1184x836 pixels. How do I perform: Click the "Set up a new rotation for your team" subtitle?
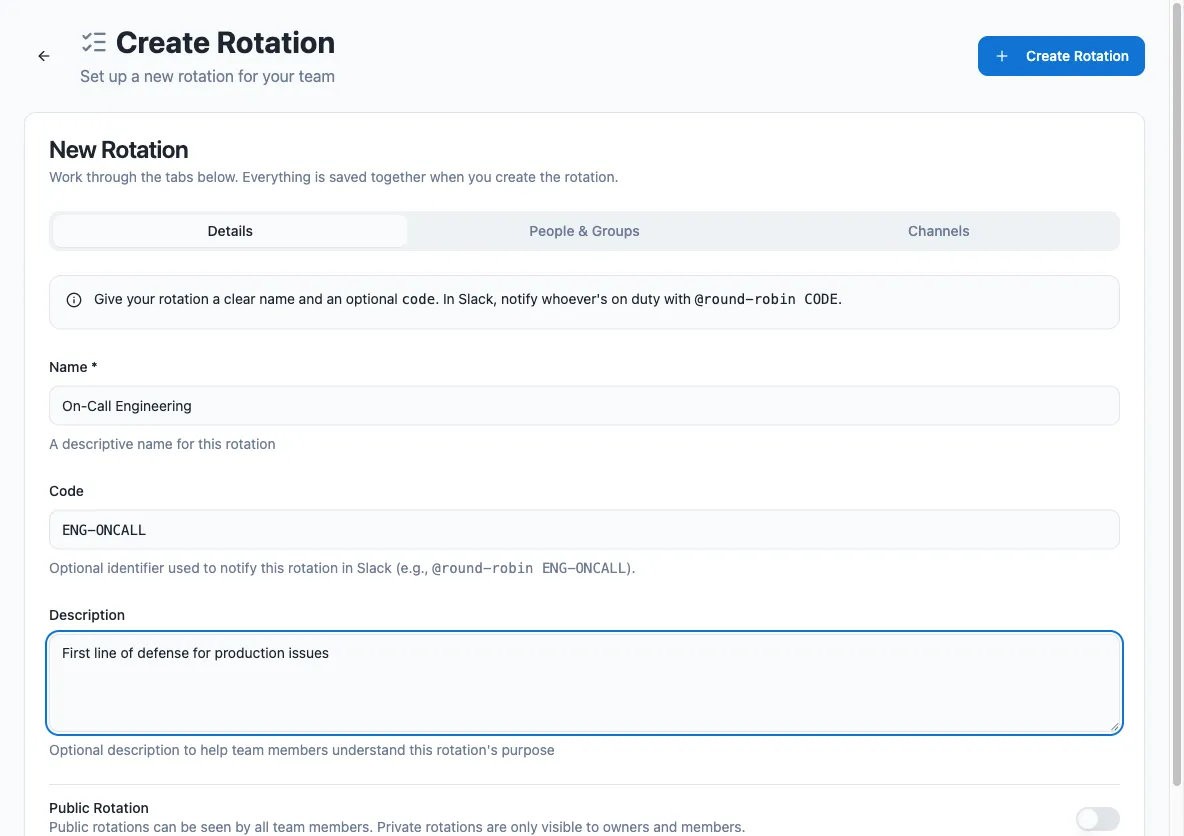click(208, 76)
